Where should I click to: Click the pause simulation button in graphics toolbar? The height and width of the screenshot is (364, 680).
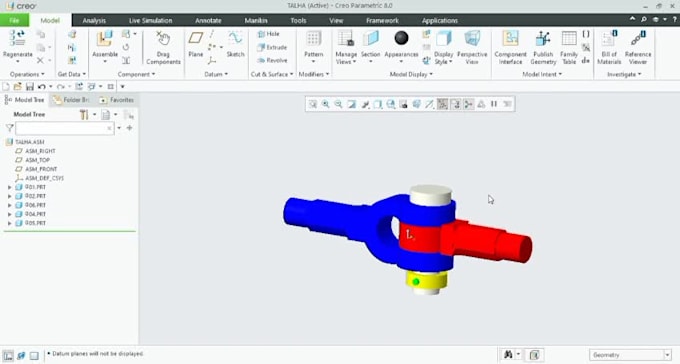click(x=494, y=104)
